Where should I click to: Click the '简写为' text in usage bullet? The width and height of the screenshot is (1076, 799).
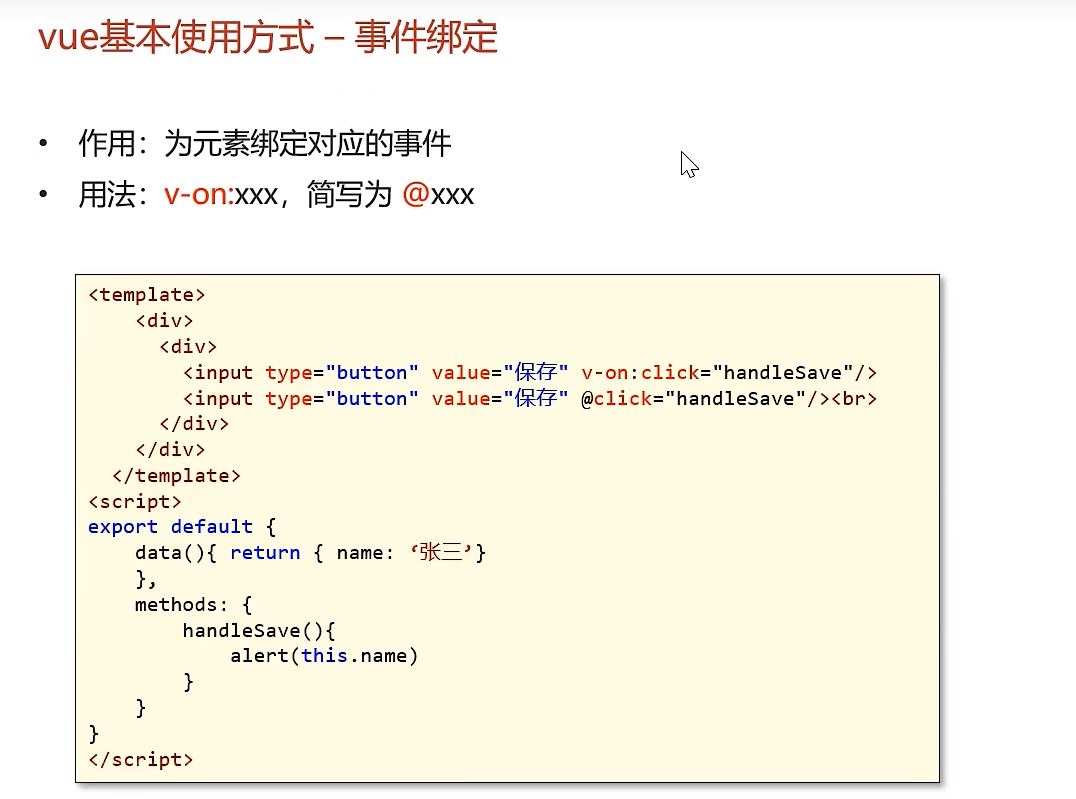349,195
